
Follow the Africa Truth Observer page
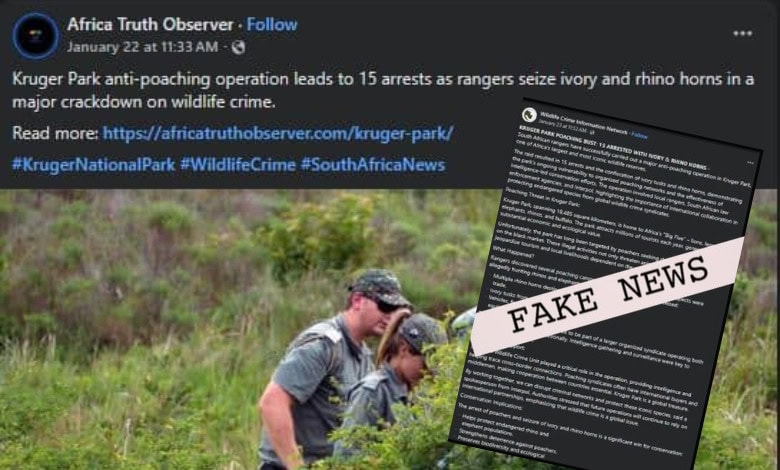[x=272, y=24]
